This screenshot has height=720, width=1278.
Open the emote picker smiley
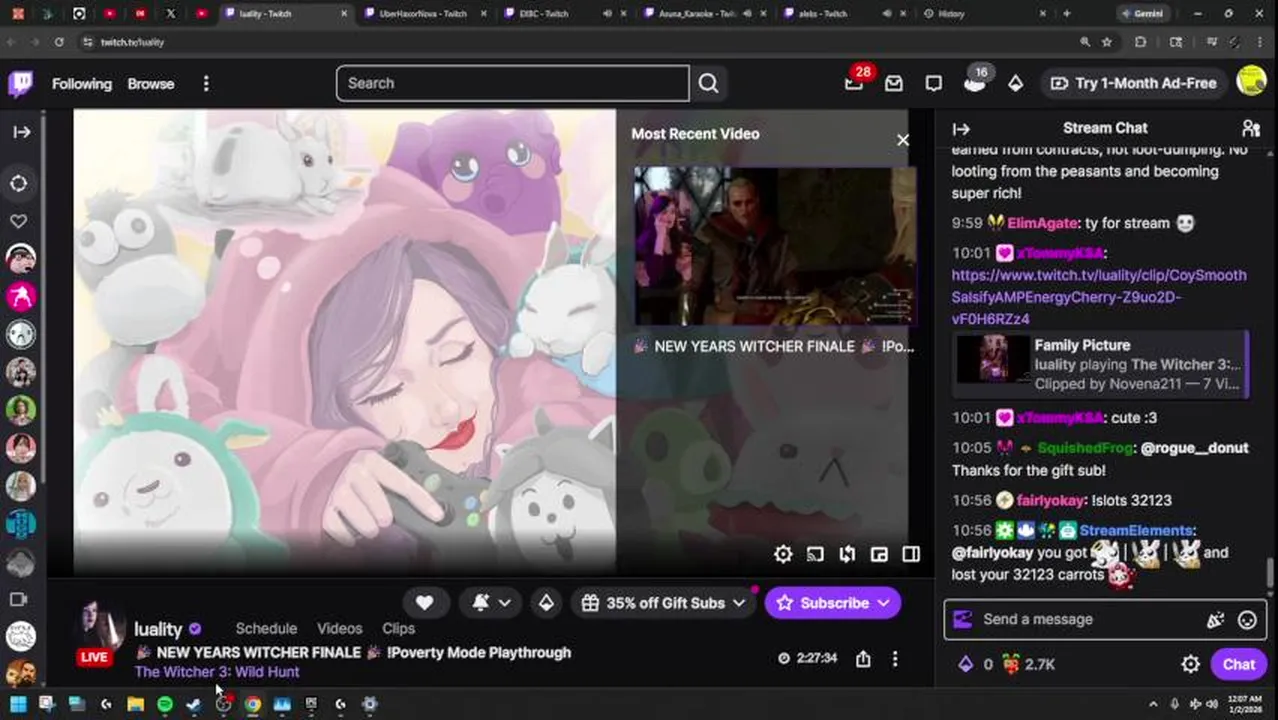pos(1247,620)
